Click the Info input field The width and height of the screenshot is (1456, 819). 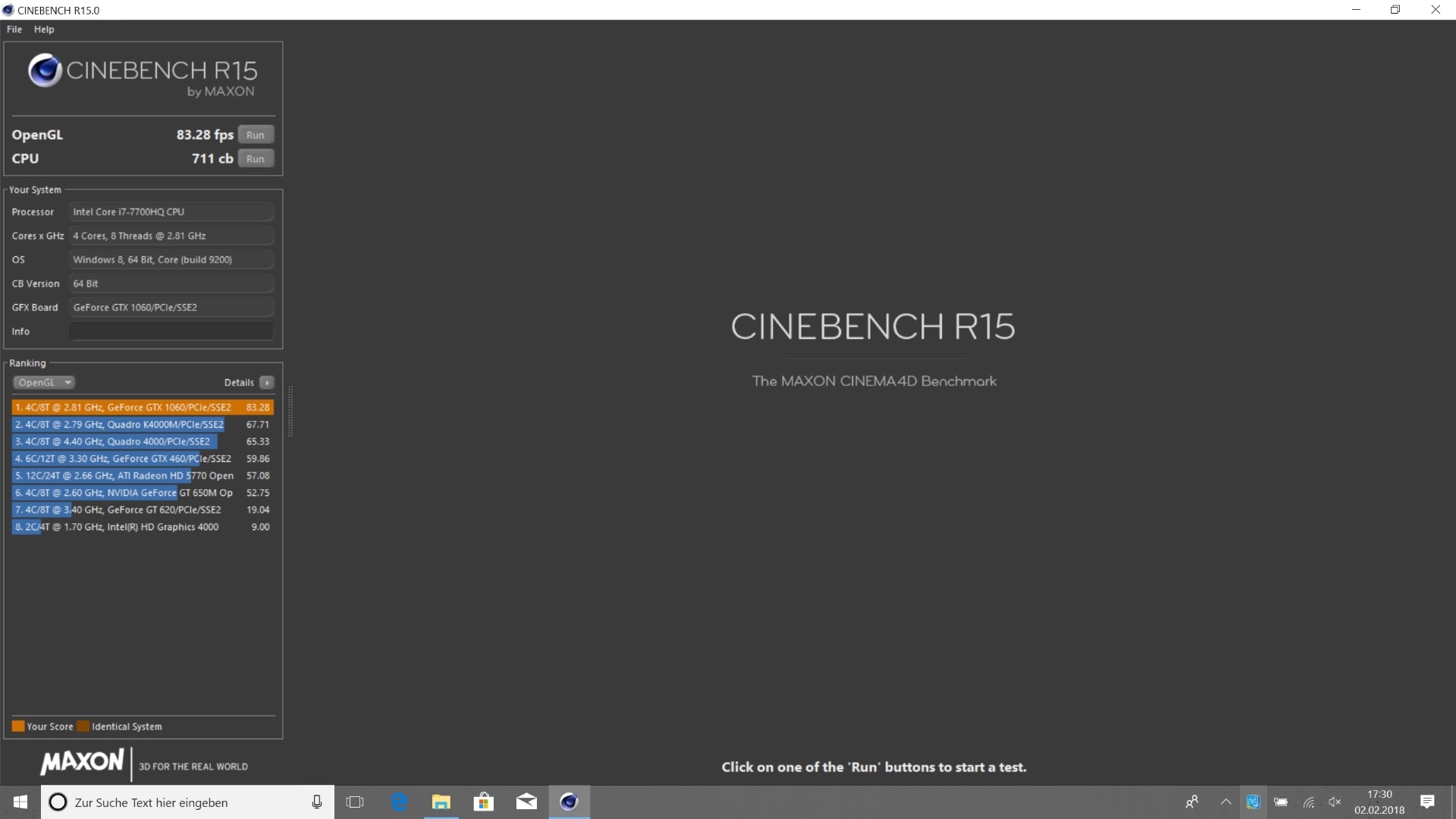pos(171,331)
